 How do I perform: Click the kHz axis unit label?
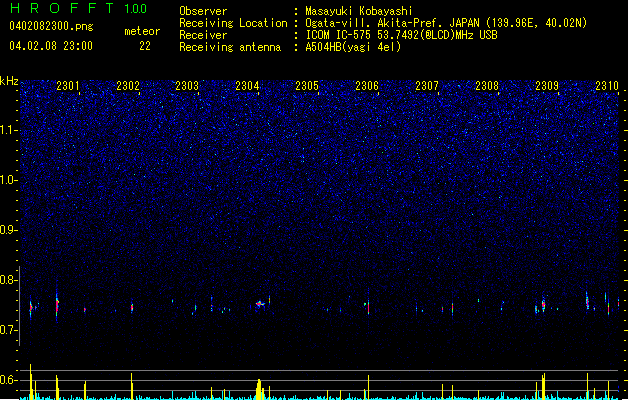pyautogui.click(x=9, y=81)
